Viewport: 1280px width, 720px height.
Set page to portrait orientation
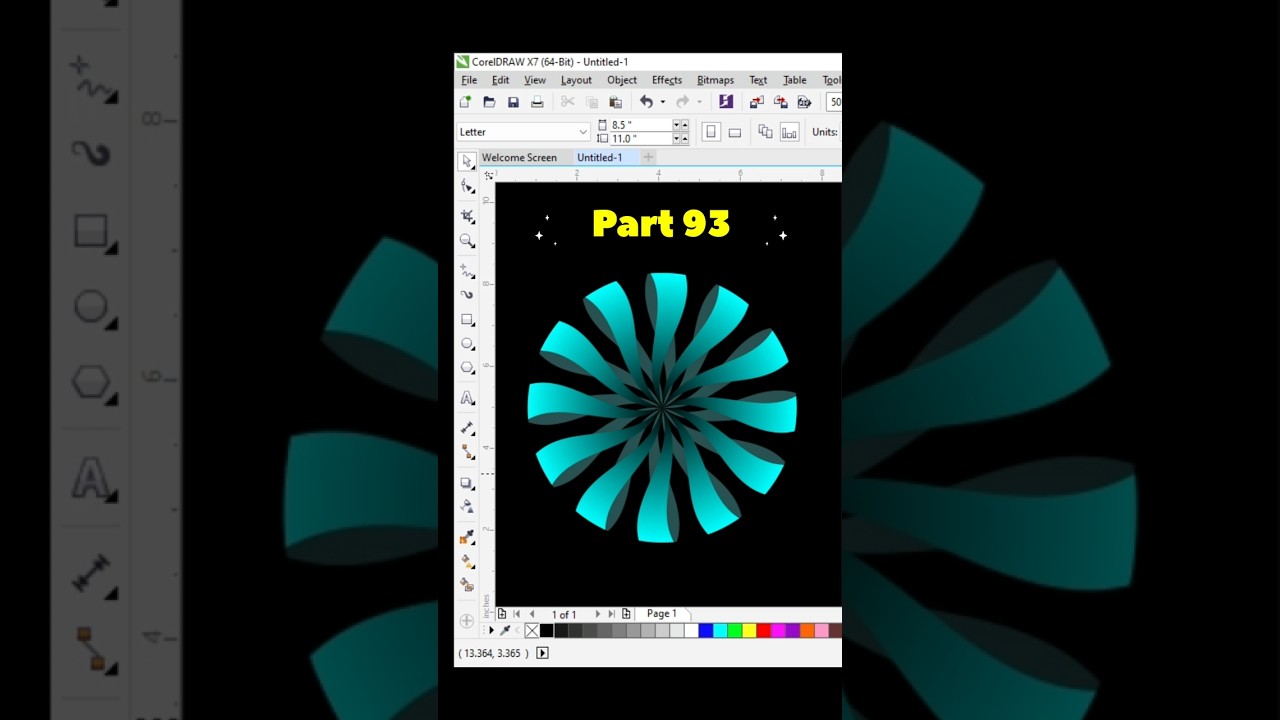coord(711,132)
